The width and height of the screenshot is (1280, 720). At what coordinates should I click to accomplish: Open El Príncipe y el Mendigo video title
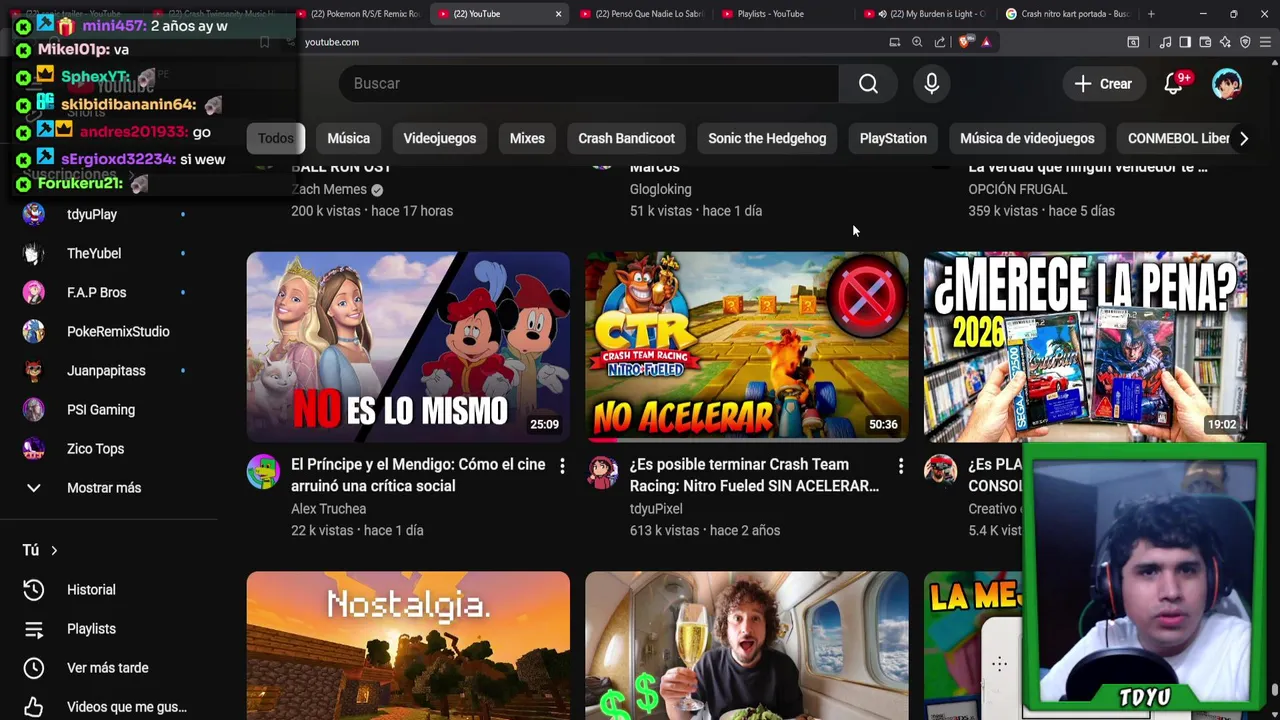point(418,475)
